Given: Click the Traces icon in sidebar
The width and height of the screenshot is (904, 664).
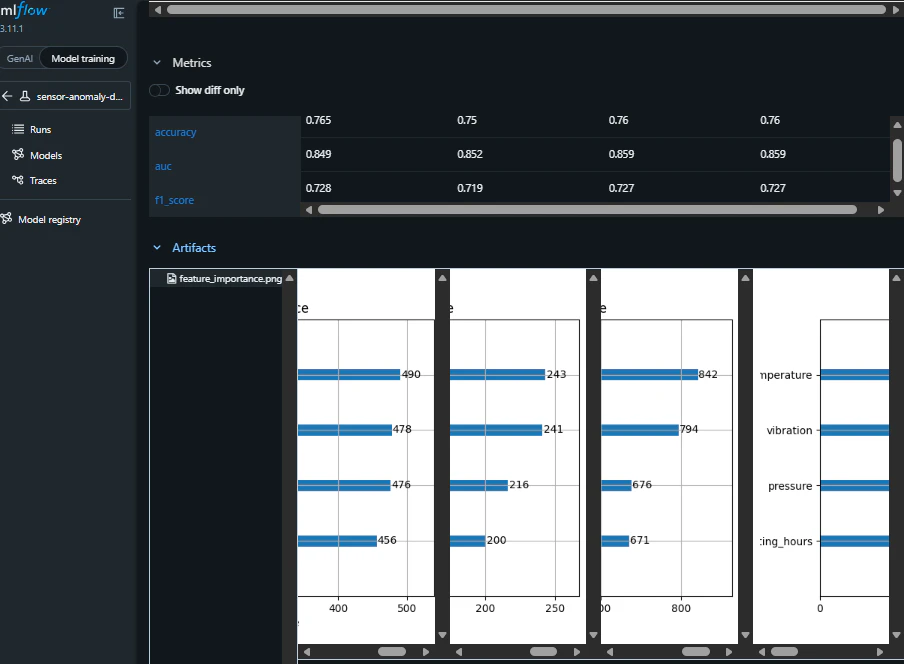Looking at the screenshot, I should (x=18, y=180).
